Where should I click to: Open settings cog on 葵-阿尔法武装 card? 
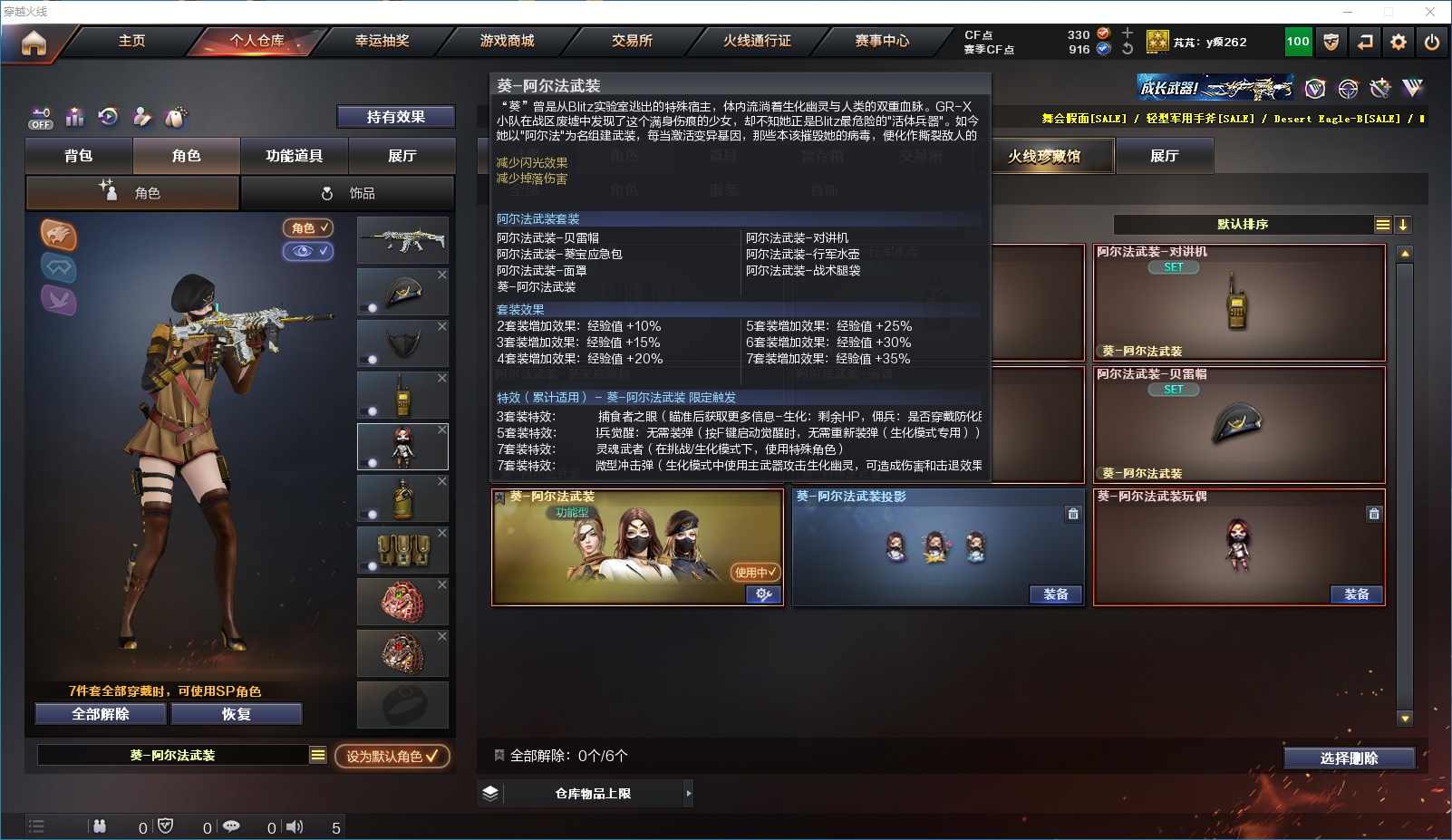pos(763,594)
